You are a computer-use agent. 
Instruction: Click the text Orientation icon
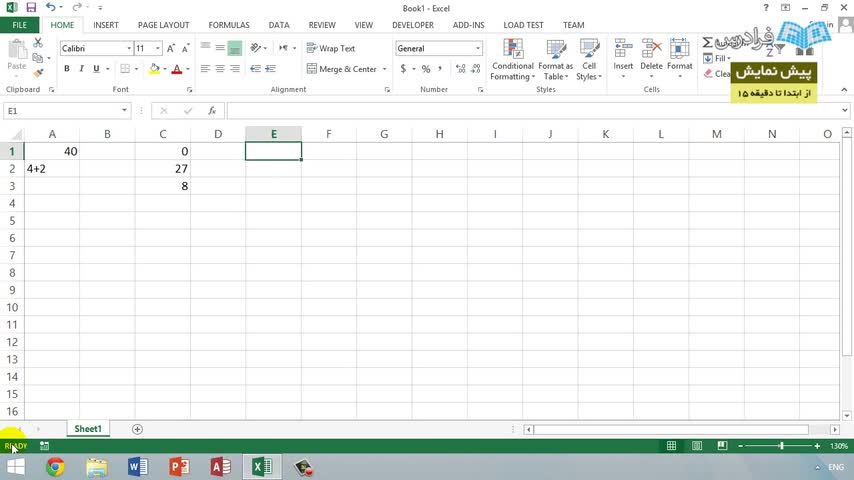(255, 48)
